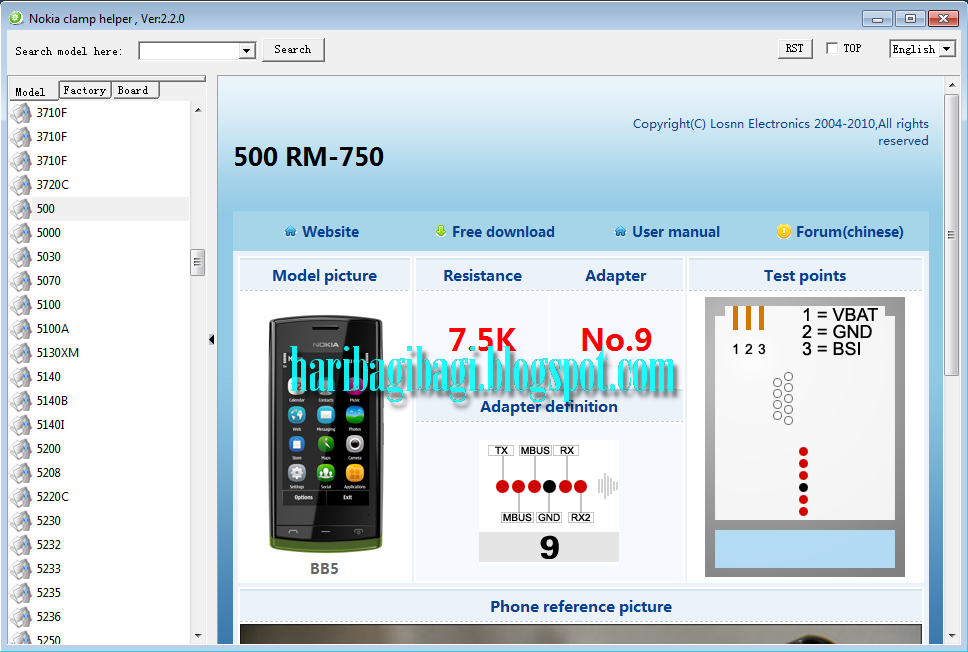The height and width of the screenshot is (652, 968).
Task: Click the phone icon beside model 5140
Action: (x=21, y=377)
